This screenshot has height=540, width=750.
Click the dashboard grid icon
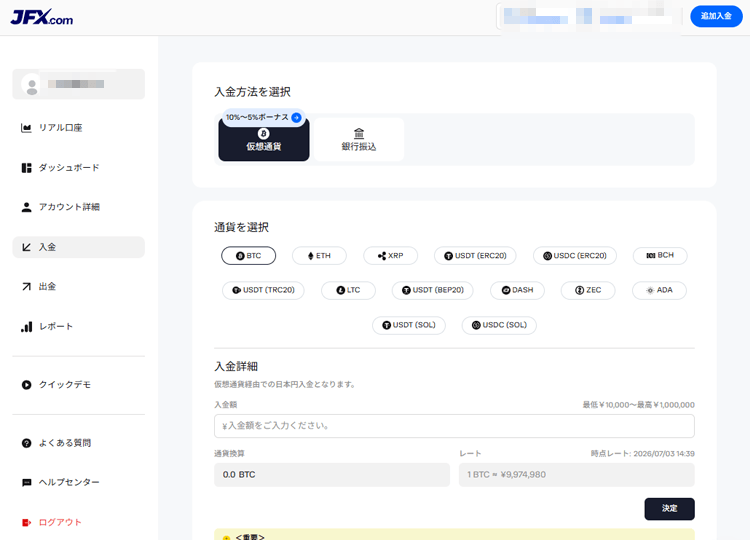point(26,168)
